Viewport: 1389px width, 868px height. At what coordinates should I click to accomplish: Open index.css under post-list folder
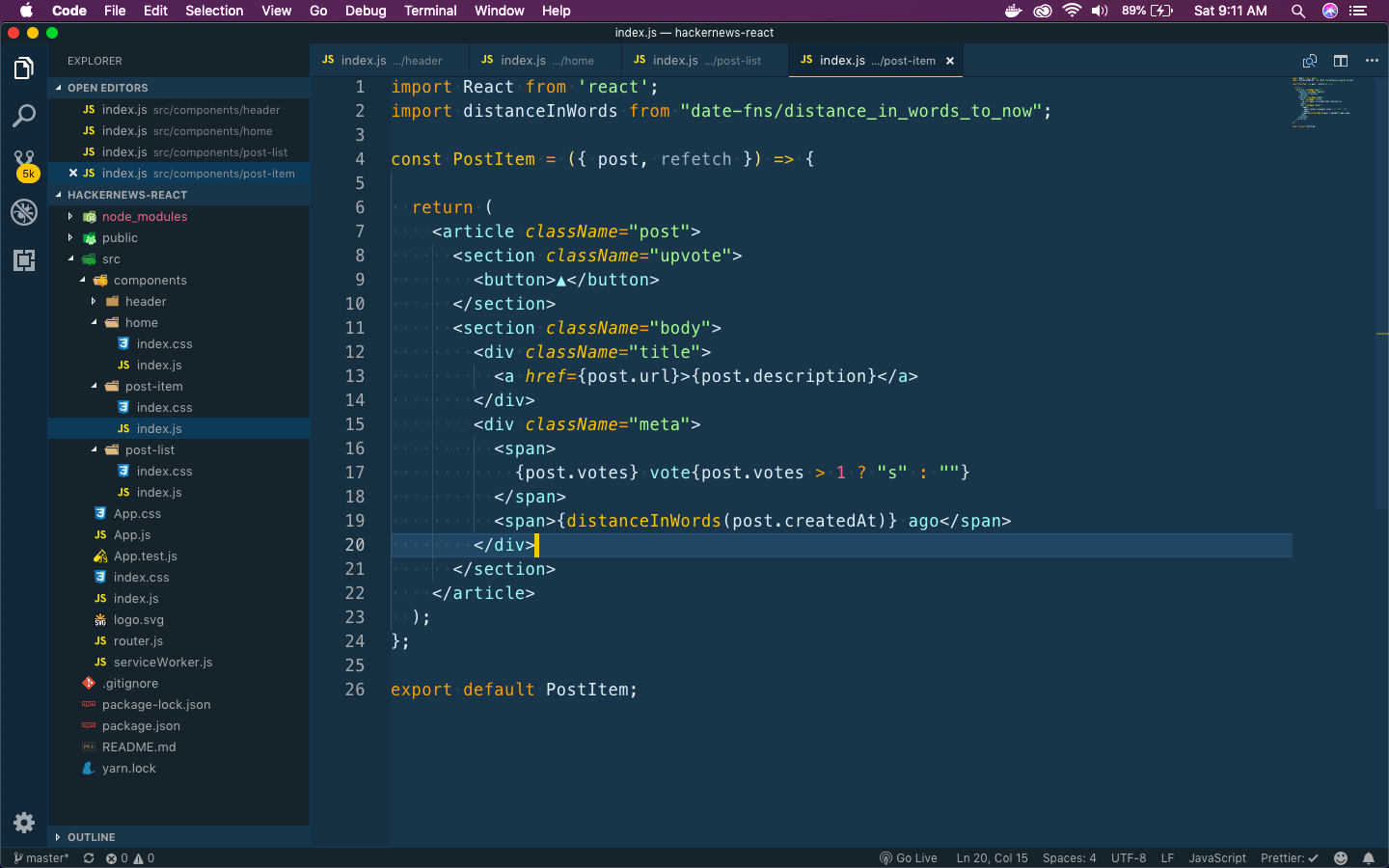pyautogui.click(x=178, y=472)
